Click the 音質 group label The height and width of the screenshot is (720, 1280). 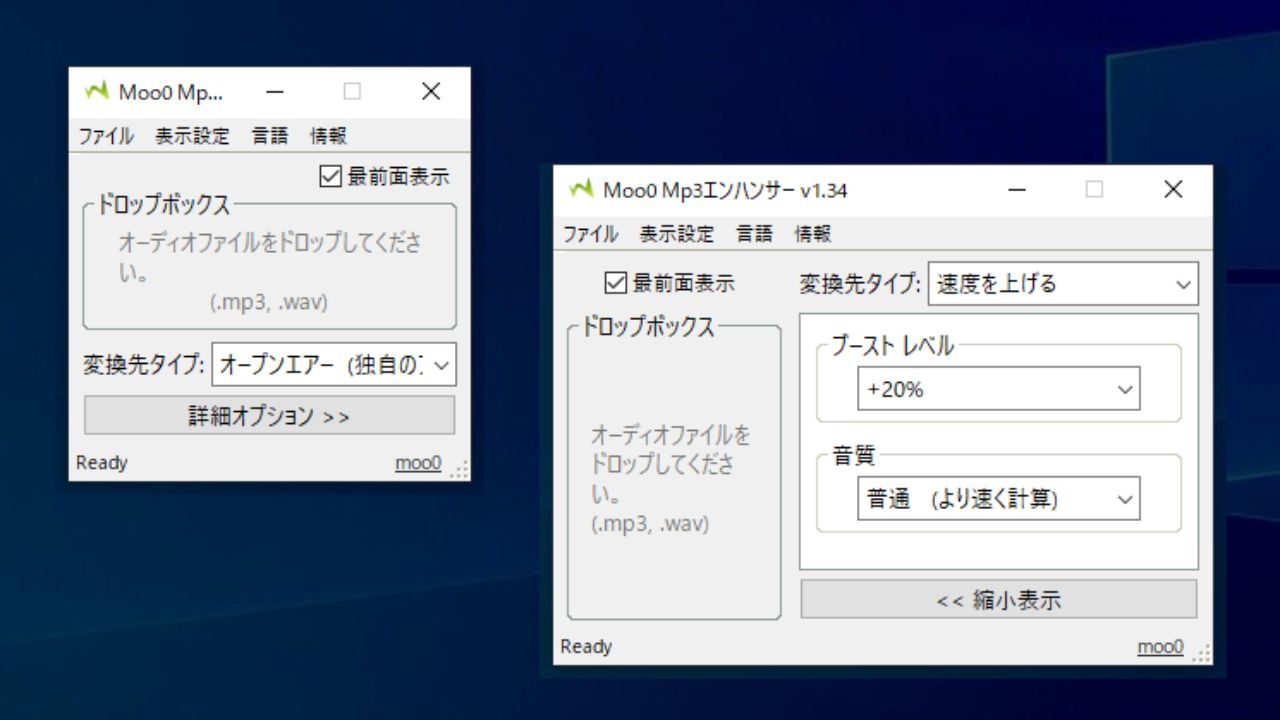[853, 455]
